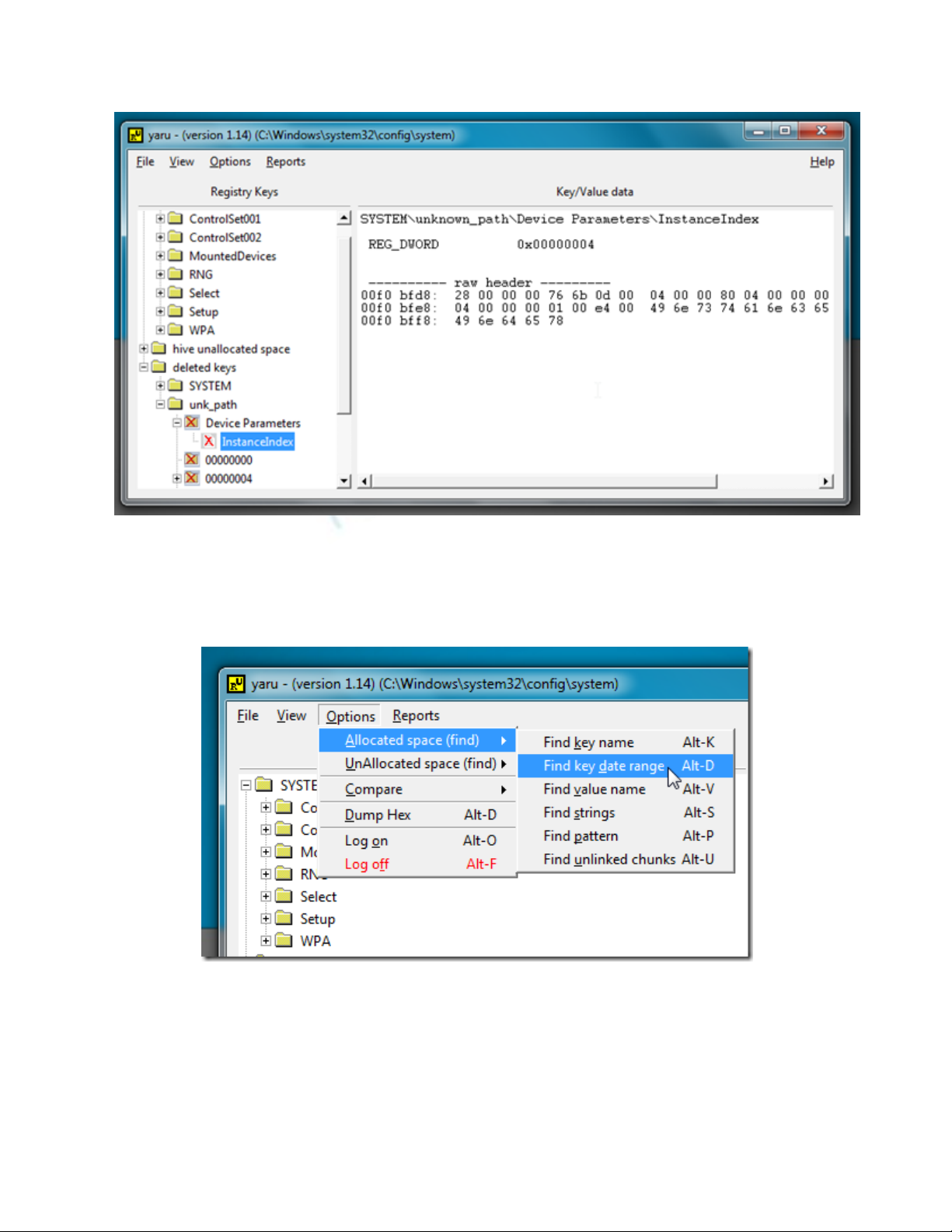
Task: Click the ControlSet001 folder icon
Action: [176, 218]
